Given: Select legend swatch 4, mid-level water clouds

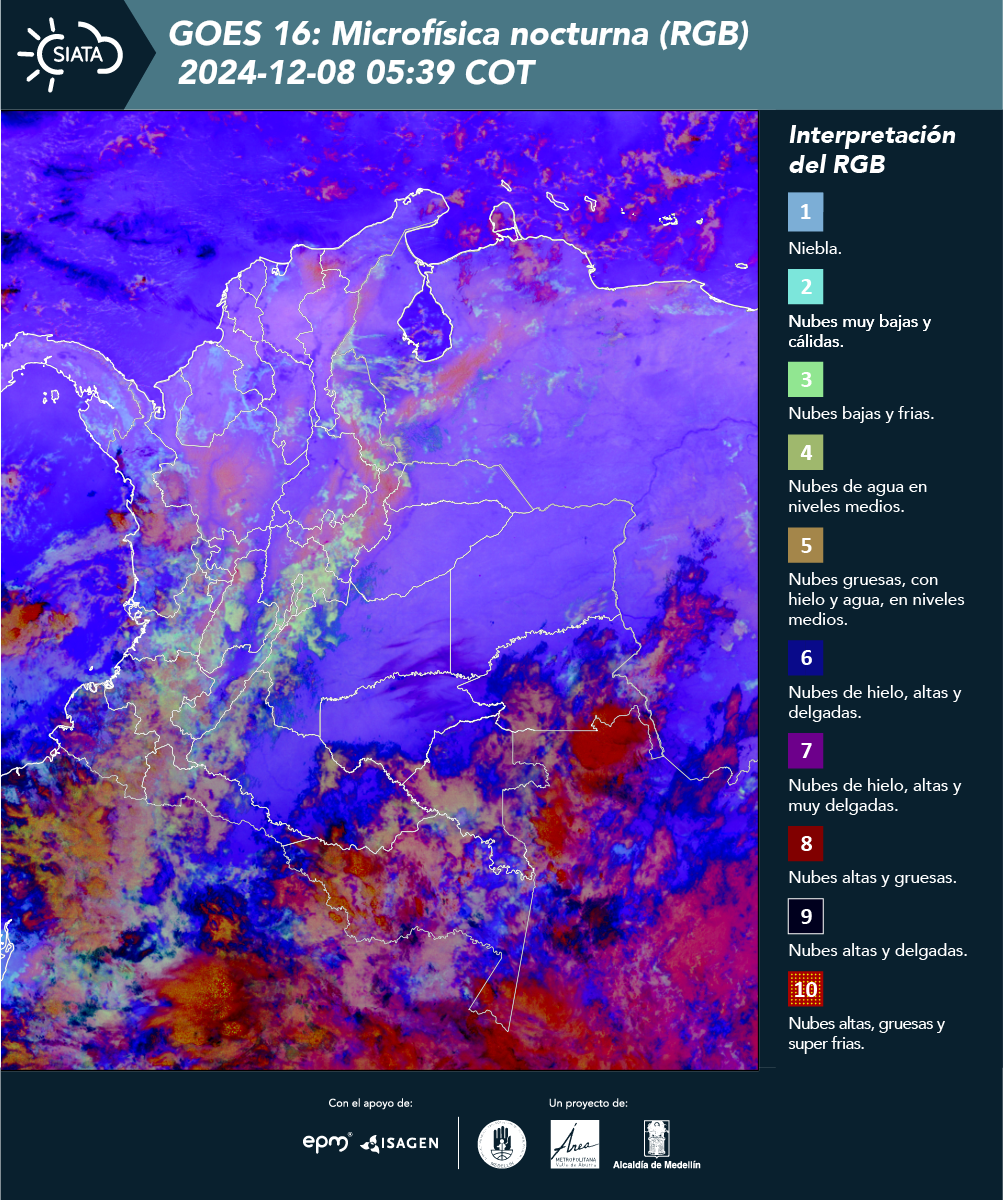Looking at the screenshot, I should pyautogui.click(x=805, y=454).
